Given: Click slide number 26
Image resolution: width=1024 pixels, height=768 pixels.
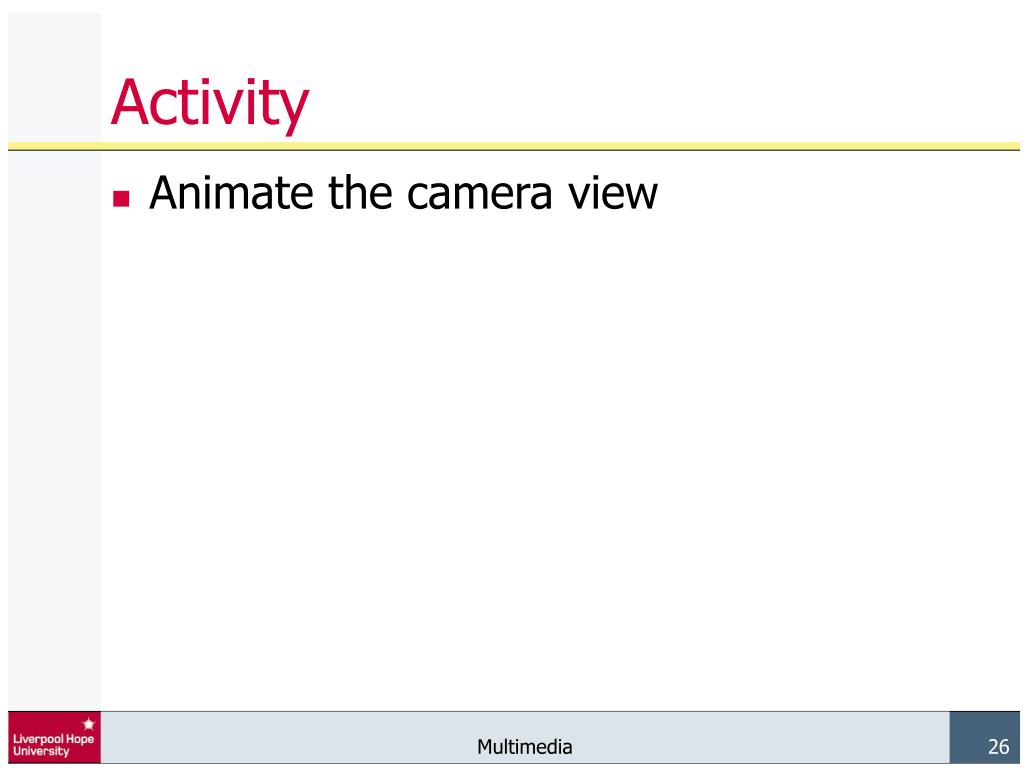Looking at the screenshot, I should click(999, 746).
